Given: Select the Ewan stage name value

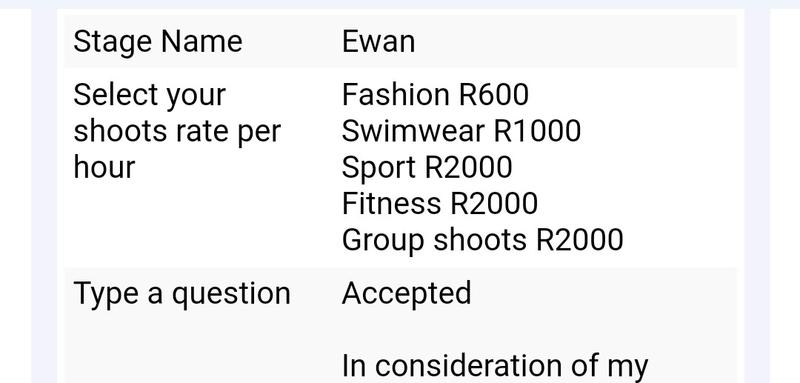Looking at the screenshot, I should pyautogui.click(x=378, y=41).
